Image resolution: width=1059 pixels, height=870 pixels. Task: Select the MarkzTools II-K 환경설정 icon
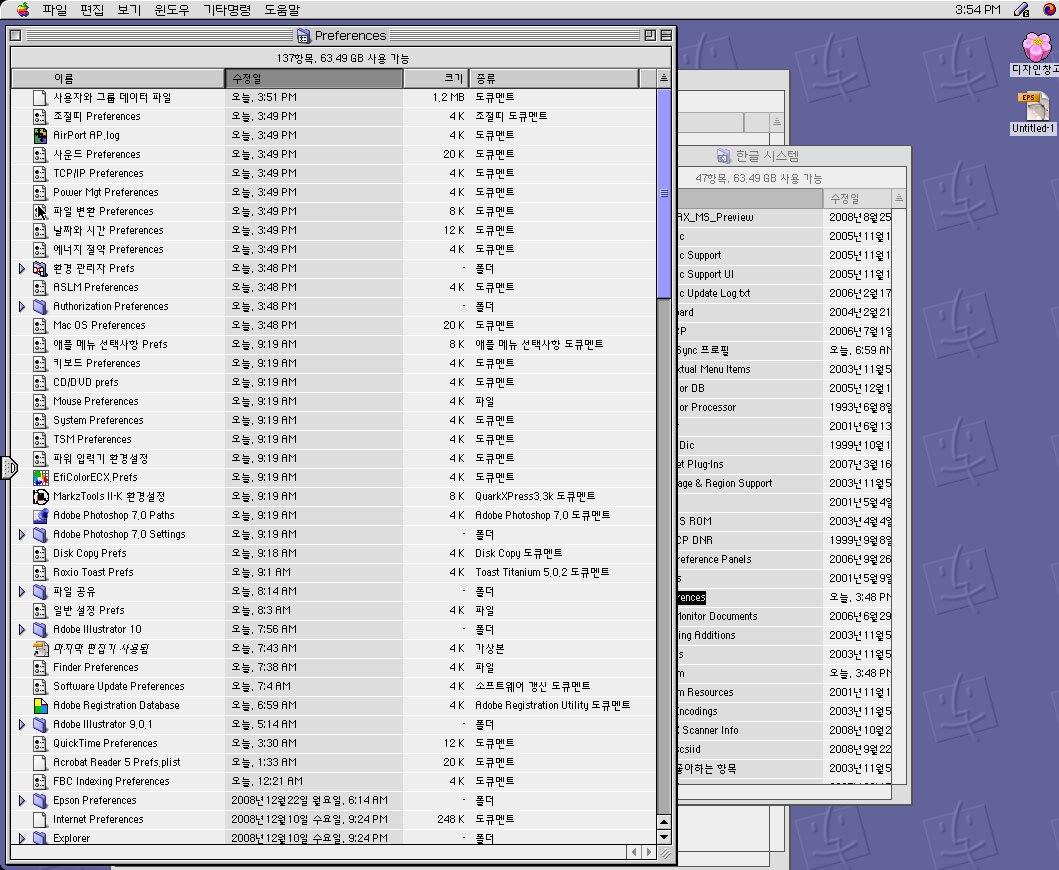(40, 496)
